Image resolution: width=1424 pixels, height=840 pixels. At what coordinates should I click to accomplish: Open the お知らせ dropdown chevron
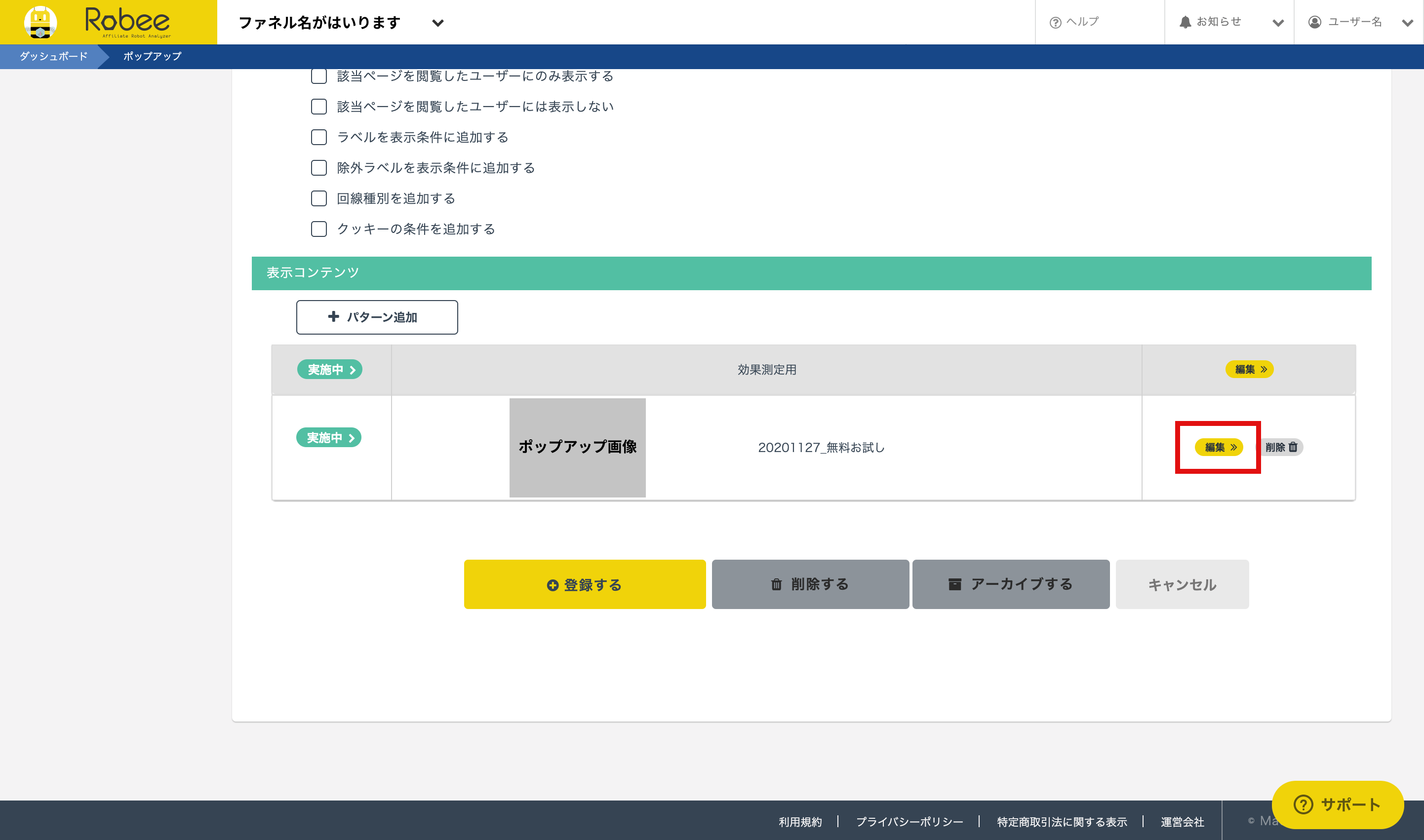1278,23
